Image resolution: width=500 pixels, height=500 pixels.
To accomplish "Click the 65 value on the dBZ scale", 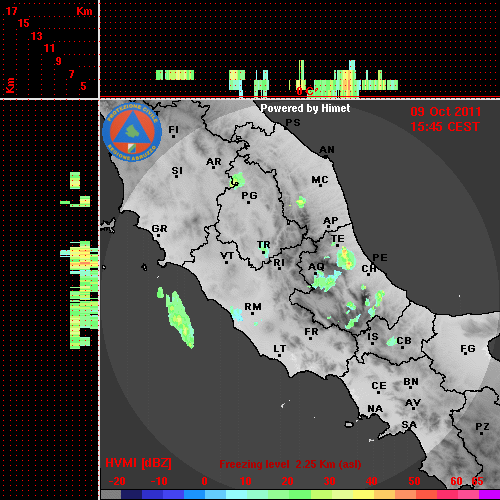I will [x=477, y=481].
